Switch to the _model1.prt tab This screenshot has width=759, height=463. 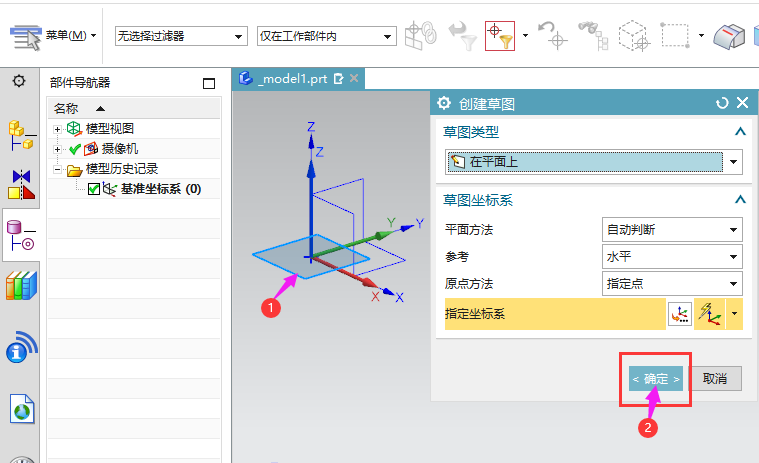[292, 78]
